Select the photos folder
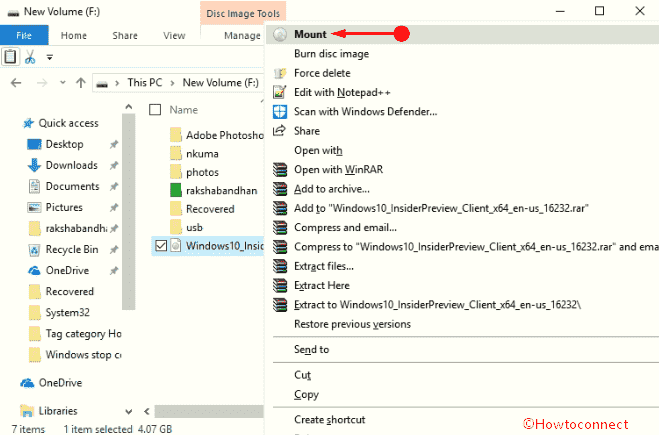659x435 pixels. 202,172
